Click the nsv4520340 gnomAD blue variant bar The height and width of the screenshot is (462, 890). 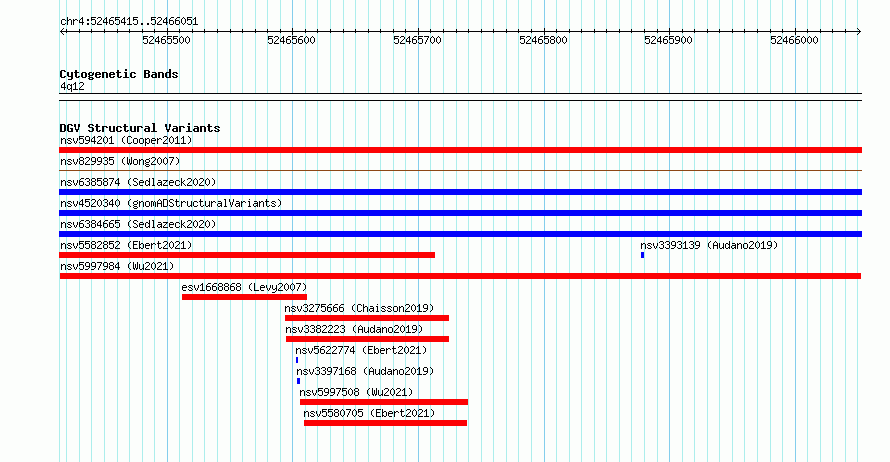(460, 213)
